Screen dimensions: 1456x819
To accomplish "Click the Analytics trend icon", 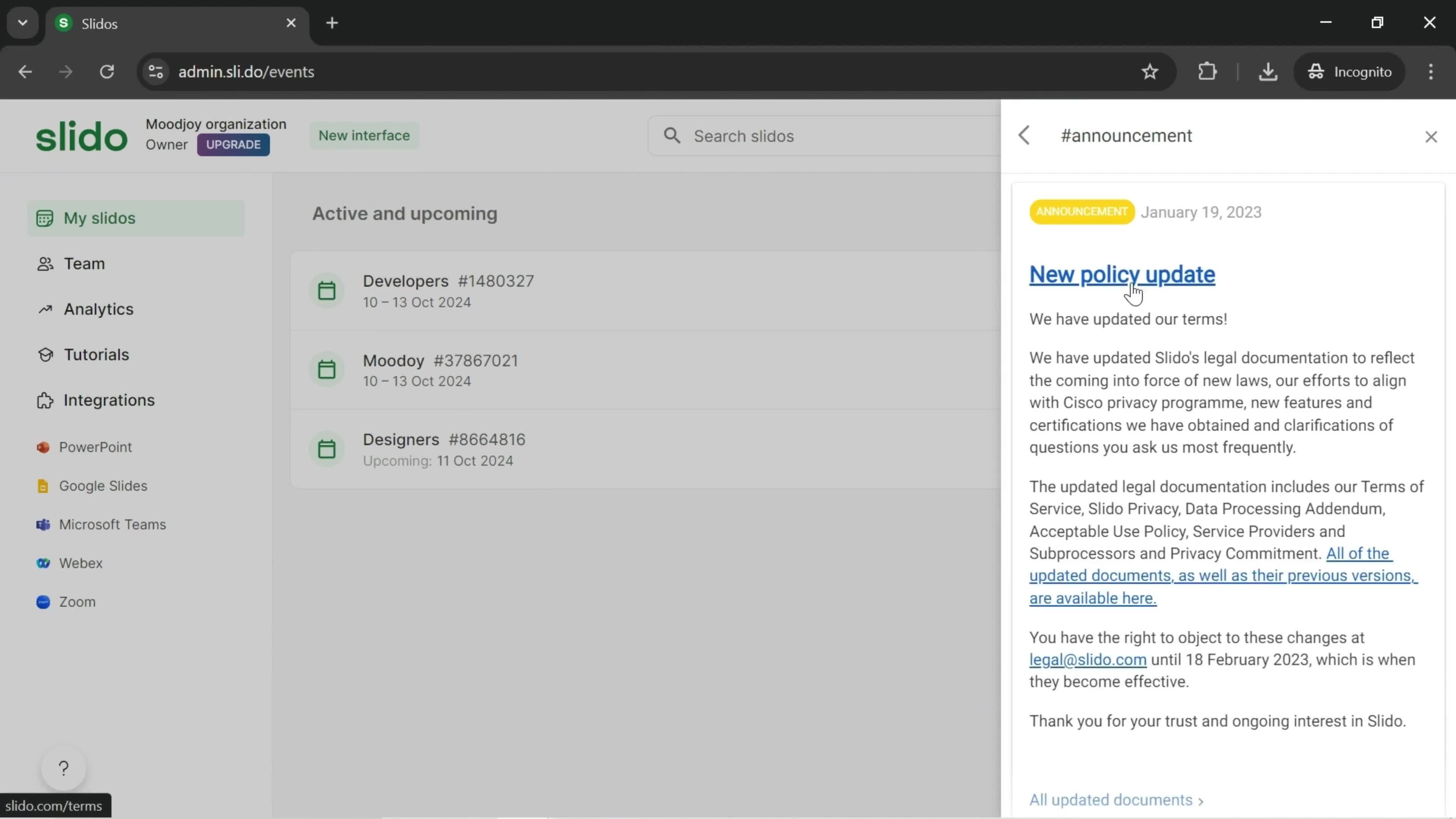I will tap(45, 309).
